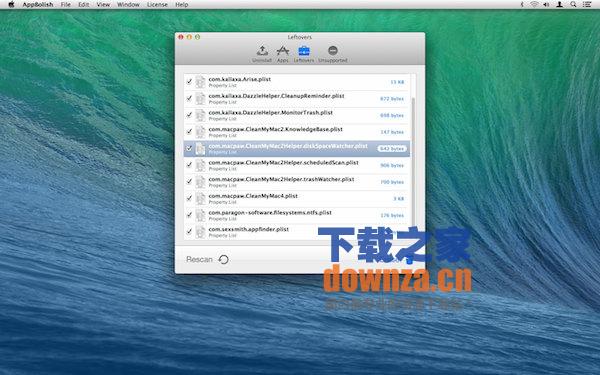Open Spotlight search in menu bar
Image resolution: width=600 pixels, height=375 pixels.
(x=573, y=5)
